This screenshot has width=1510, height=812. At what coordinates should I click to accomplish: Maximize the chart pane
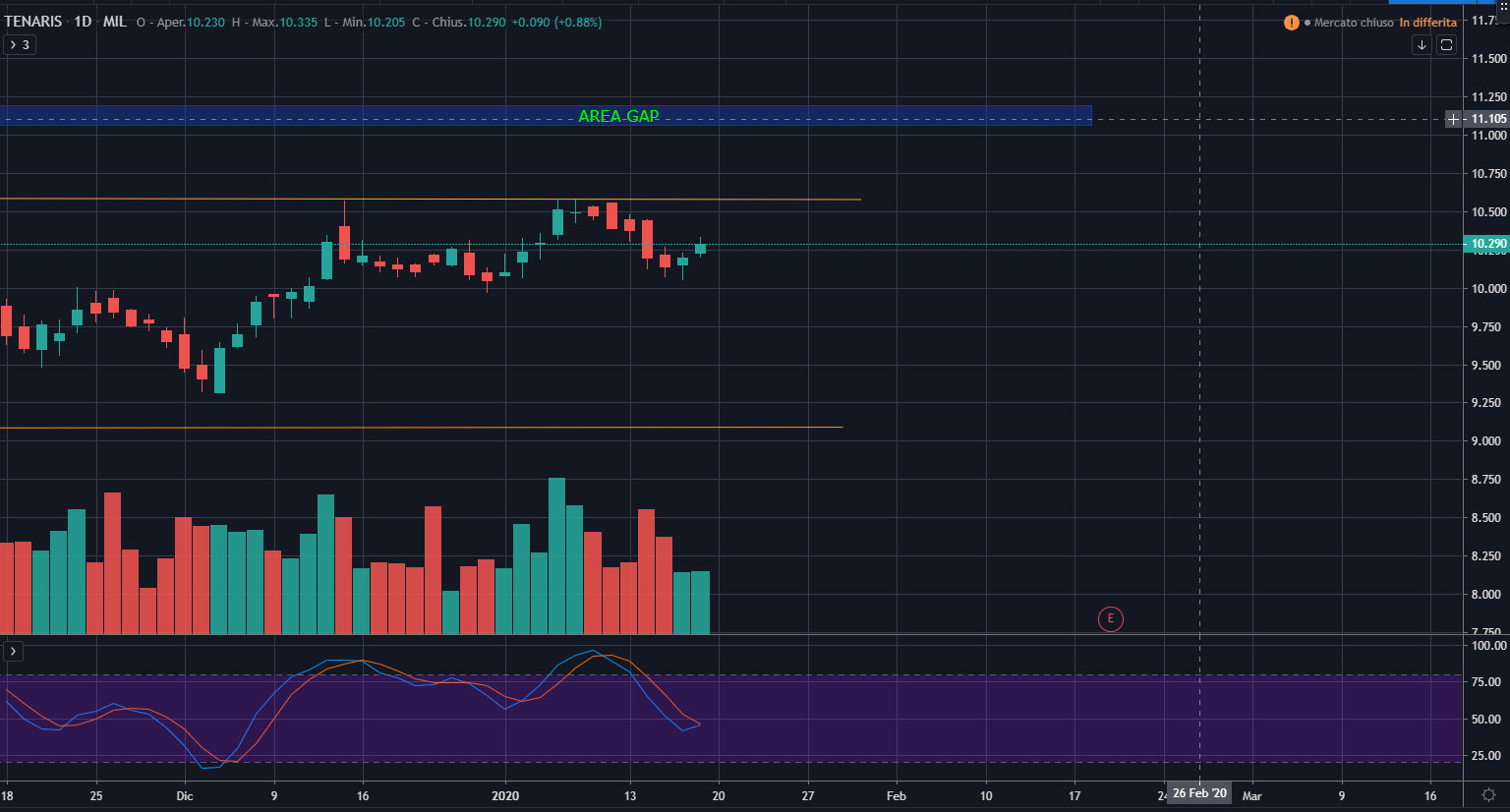point(1447,45)
